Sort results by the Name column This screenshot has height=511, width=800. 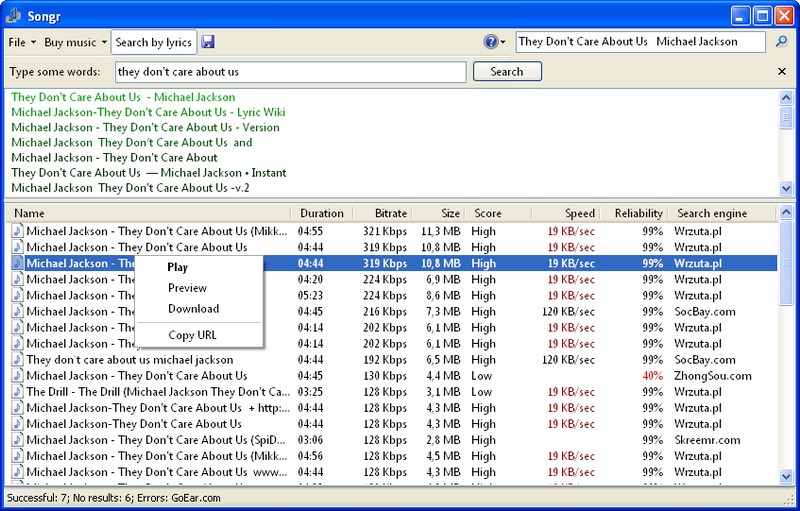point(148,213)
